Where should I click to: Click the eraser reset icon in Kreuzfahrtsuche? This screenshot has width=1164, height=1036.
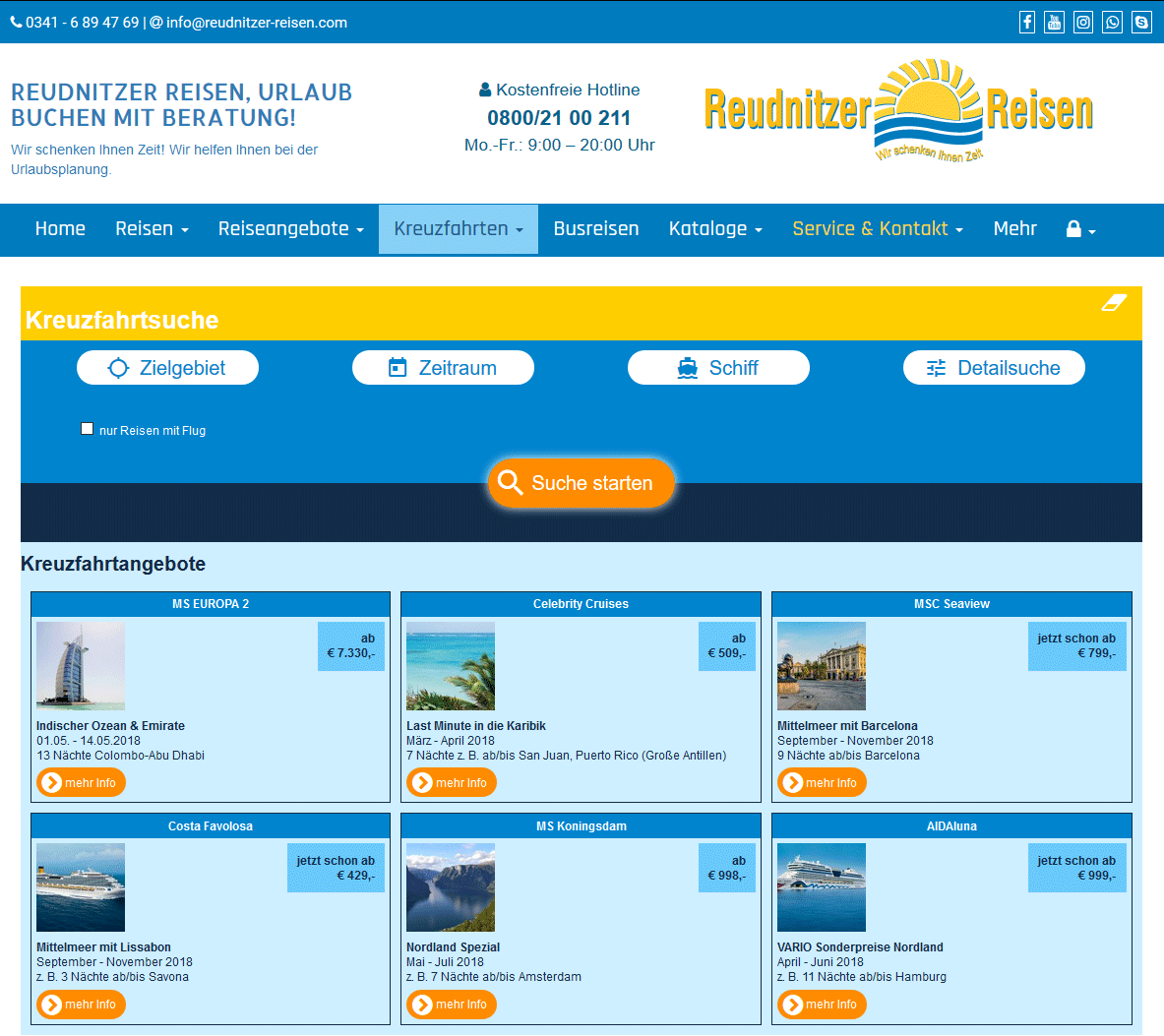[1114, 302]
